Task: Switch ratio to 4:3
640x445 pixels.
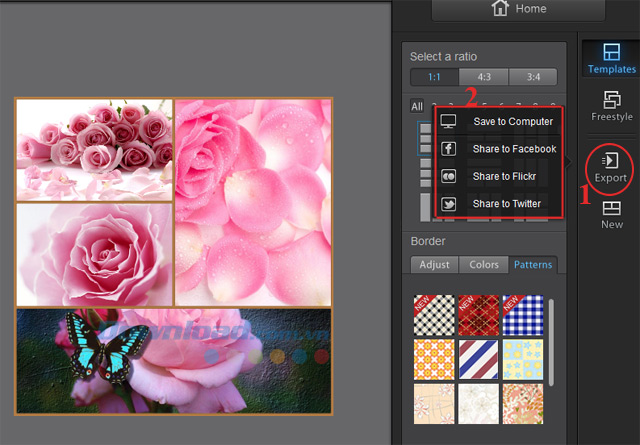Action: [484, 77]
